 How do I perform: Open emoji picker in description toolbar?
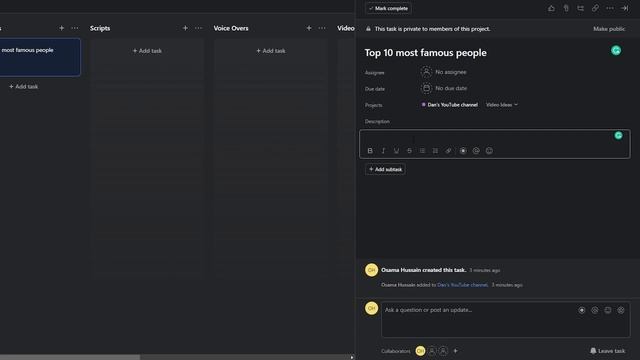(x=489, y=151)
